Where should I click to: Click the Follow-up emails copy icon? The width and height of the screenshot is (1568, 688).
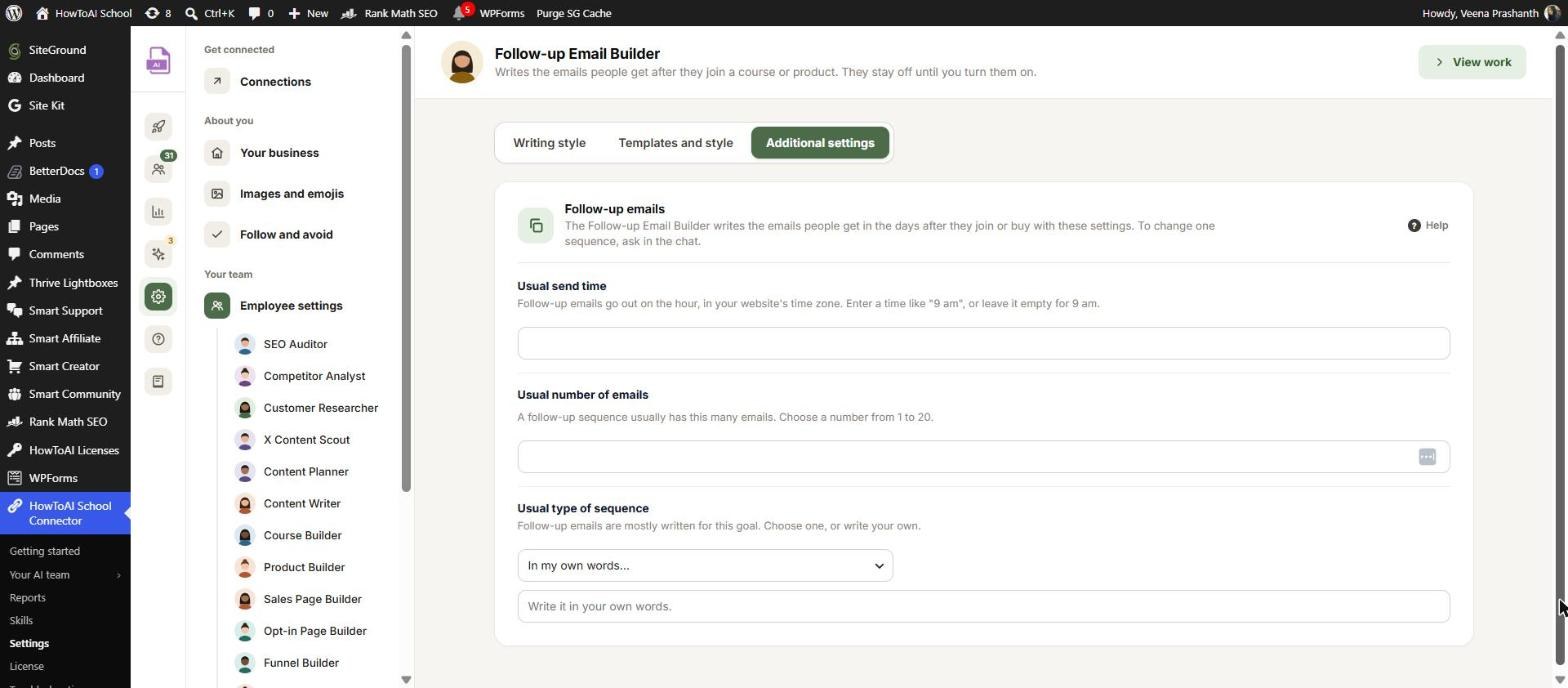536,225
